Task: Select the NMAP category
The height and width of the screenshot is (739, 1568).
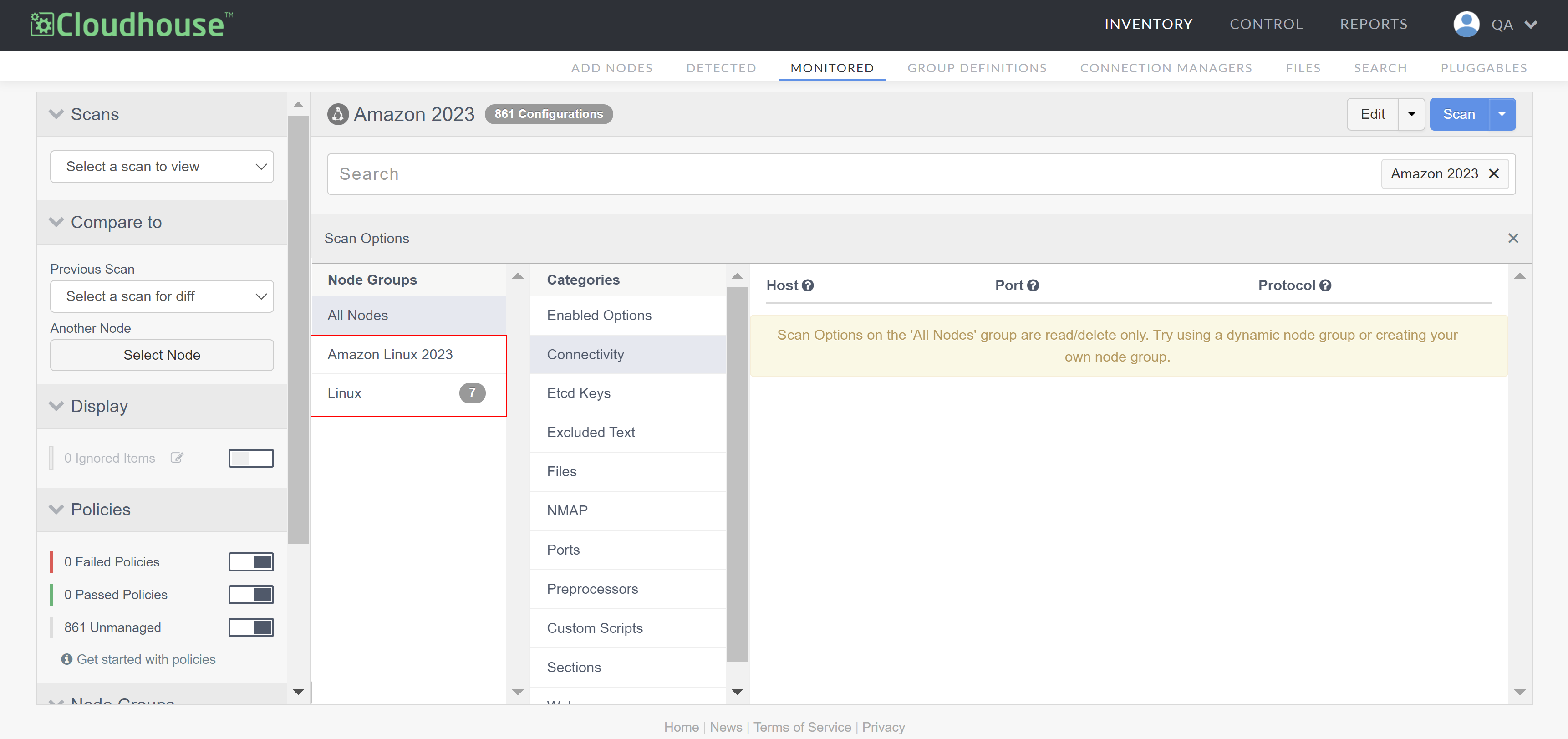Action: [x=628, y=511]
